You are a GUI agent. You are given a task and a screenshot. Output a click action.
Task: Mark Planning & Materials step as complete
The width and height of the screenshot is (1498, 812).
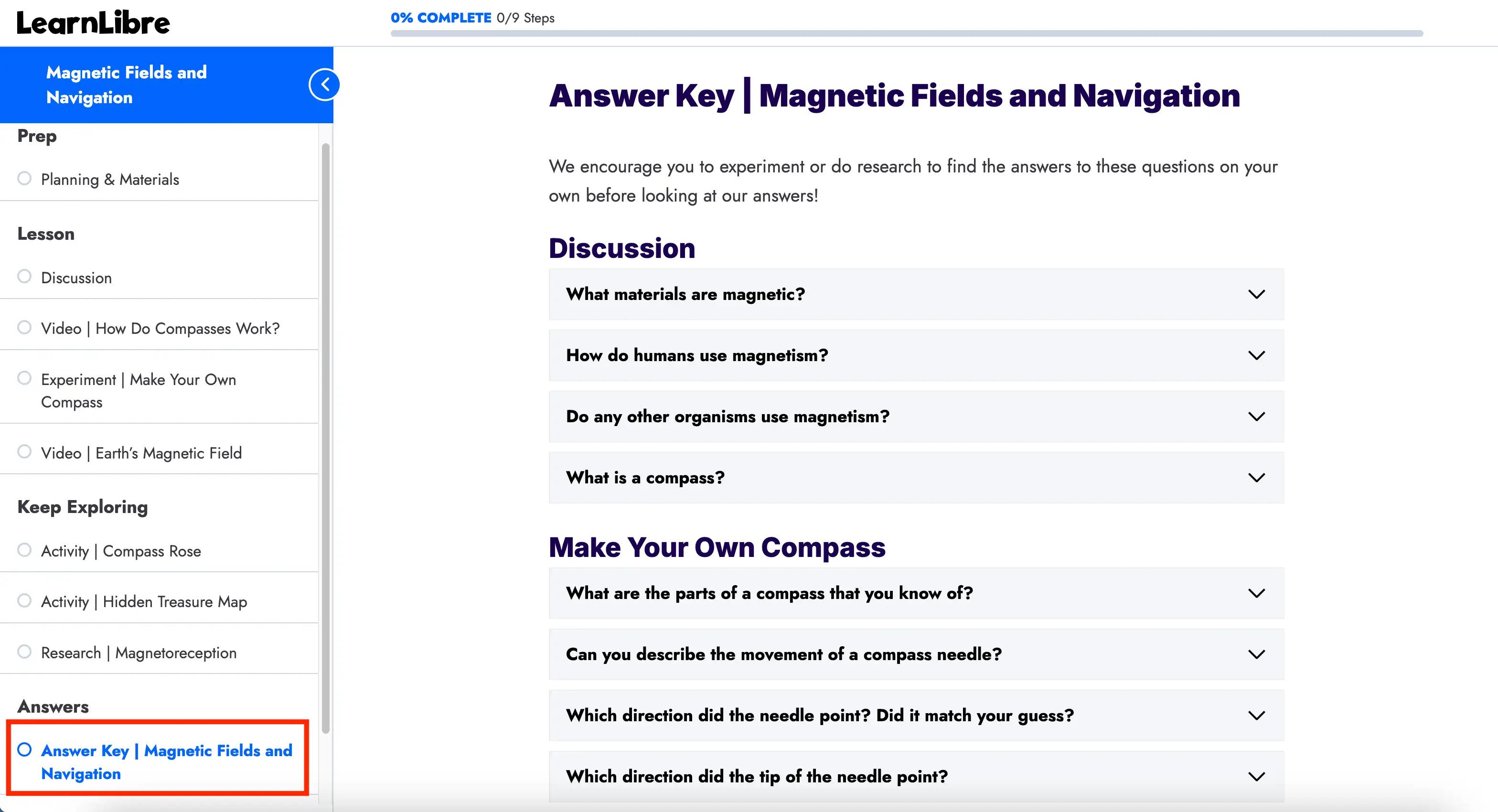tap(24, 179)
